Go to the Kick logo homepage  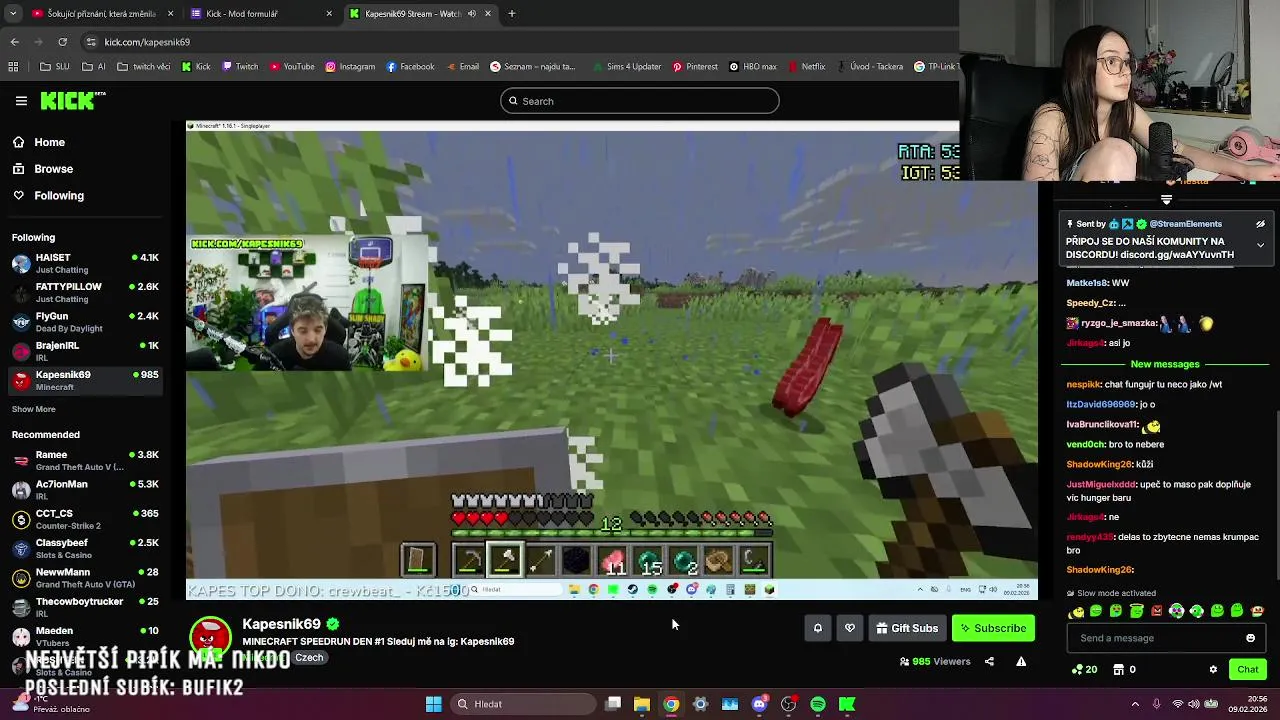[73, 100]
